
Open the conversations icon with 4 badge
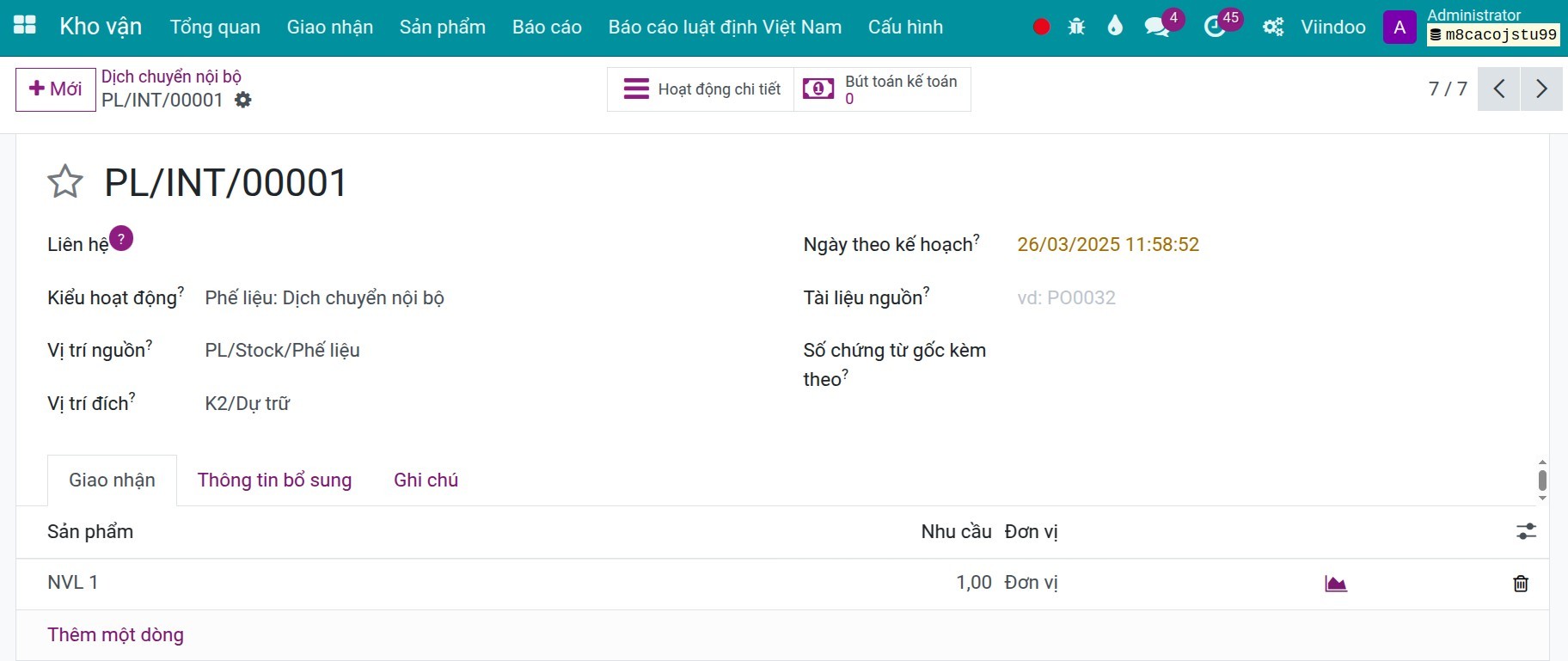click(x=1157, y=27)
